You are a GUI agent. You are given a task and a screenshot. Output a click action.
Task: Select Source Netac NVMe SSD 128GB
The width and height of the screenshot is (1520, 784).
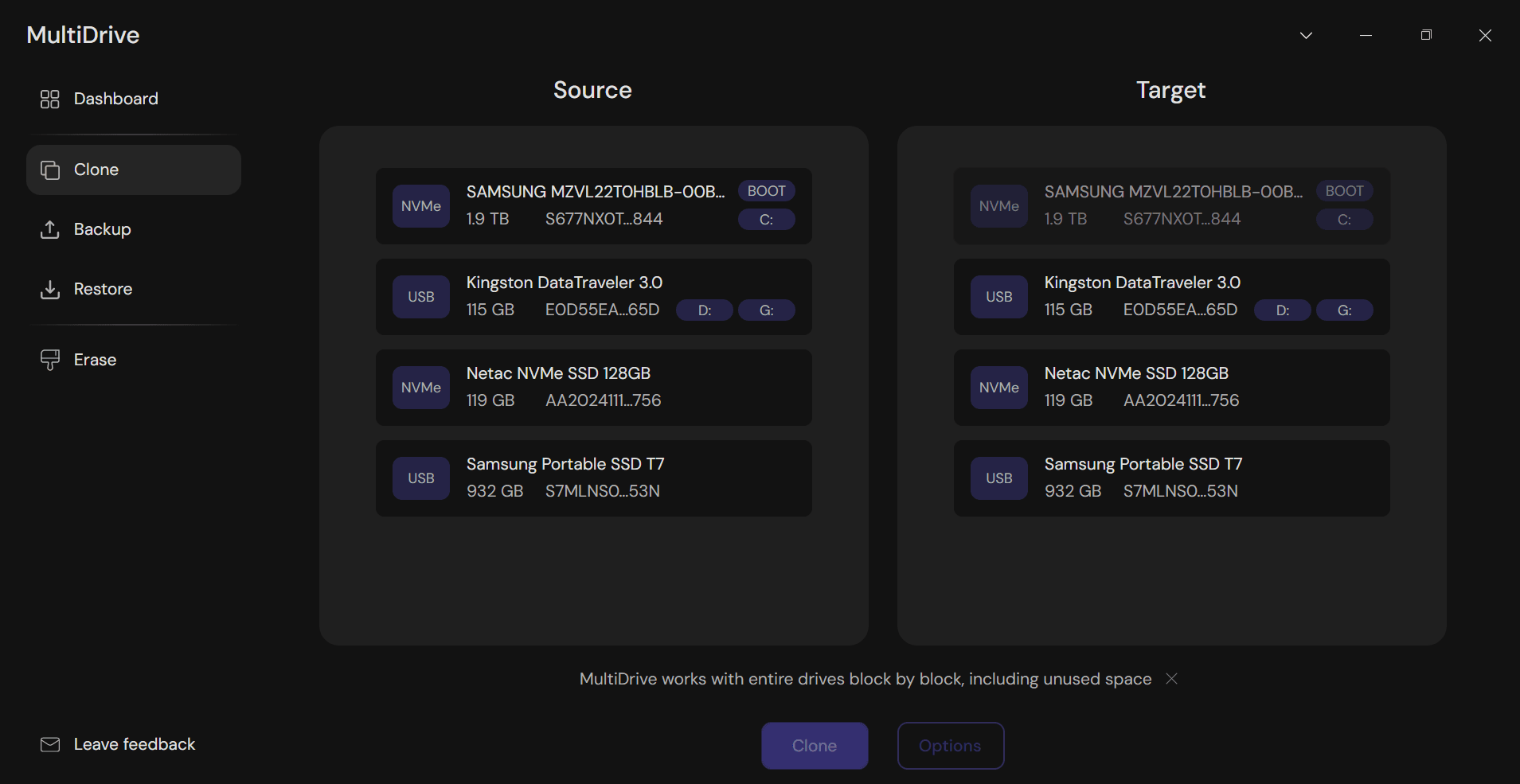coord(594,388)
